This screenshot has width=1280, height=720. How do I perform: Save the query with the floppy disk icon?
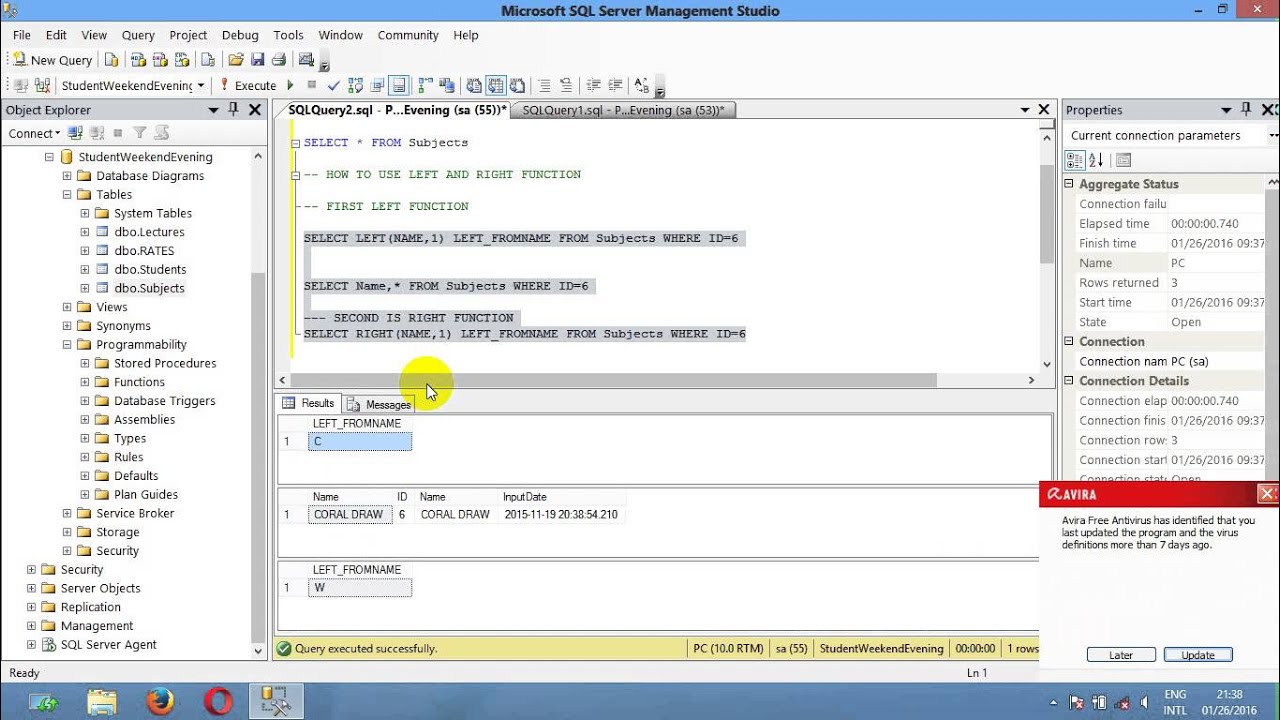click(258, 60)
